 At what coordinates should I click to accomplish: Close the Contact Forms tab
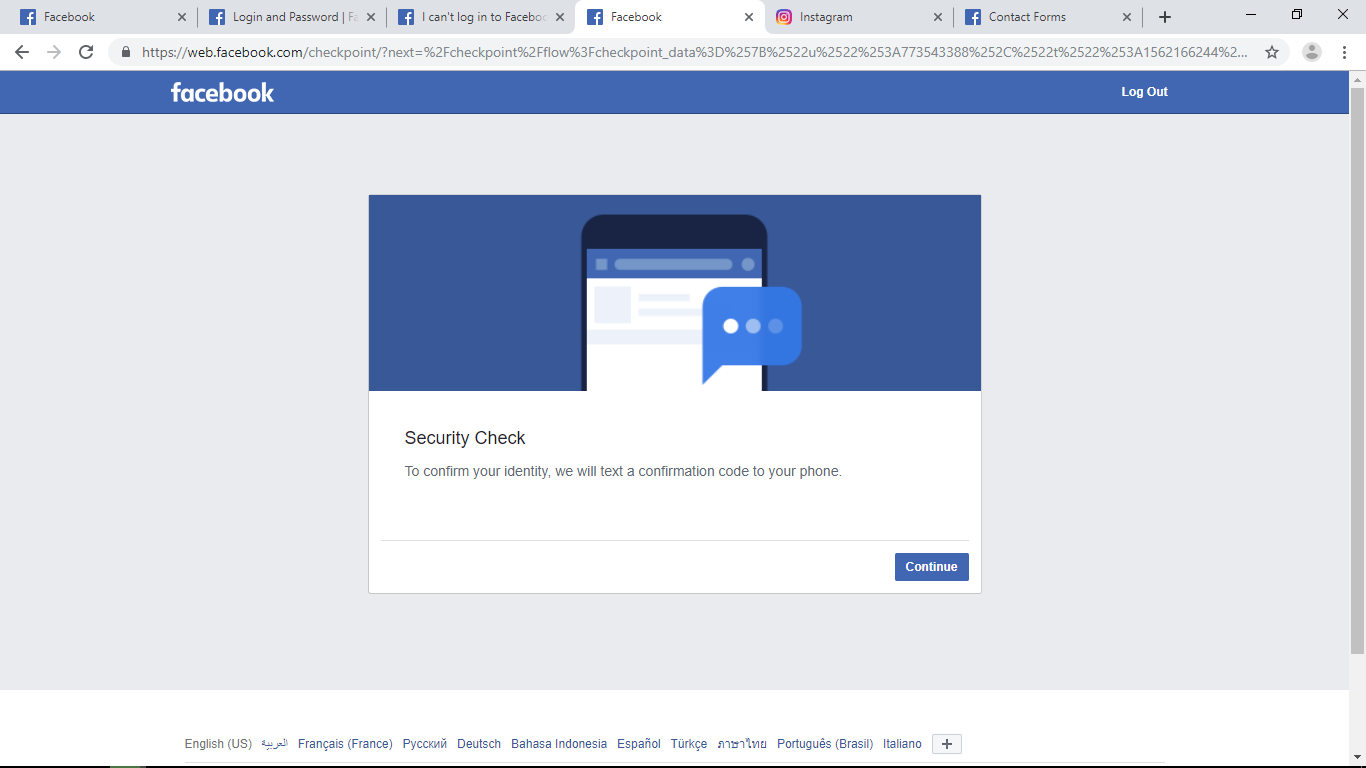(1126, 17)
